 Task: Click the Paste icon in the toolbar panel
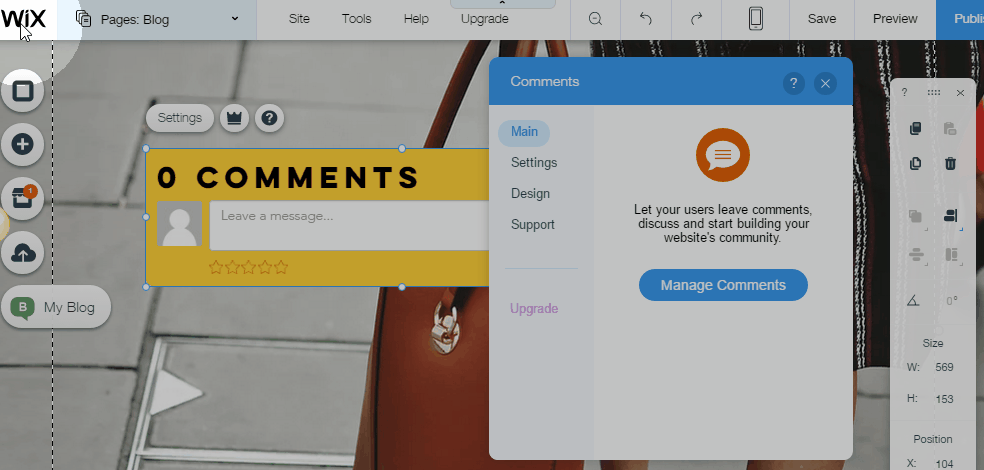coord(950,129)
